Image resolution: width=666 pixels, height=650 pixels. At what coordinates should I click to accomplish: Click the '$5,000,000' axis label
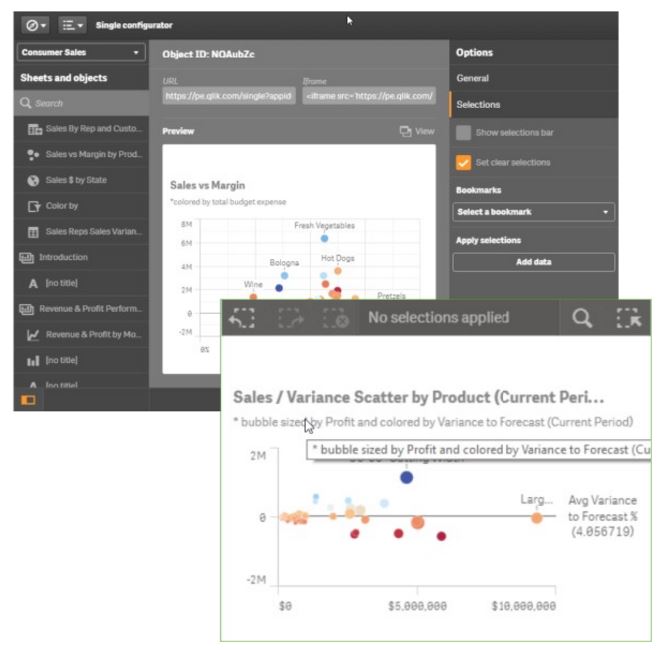(417, 606)
